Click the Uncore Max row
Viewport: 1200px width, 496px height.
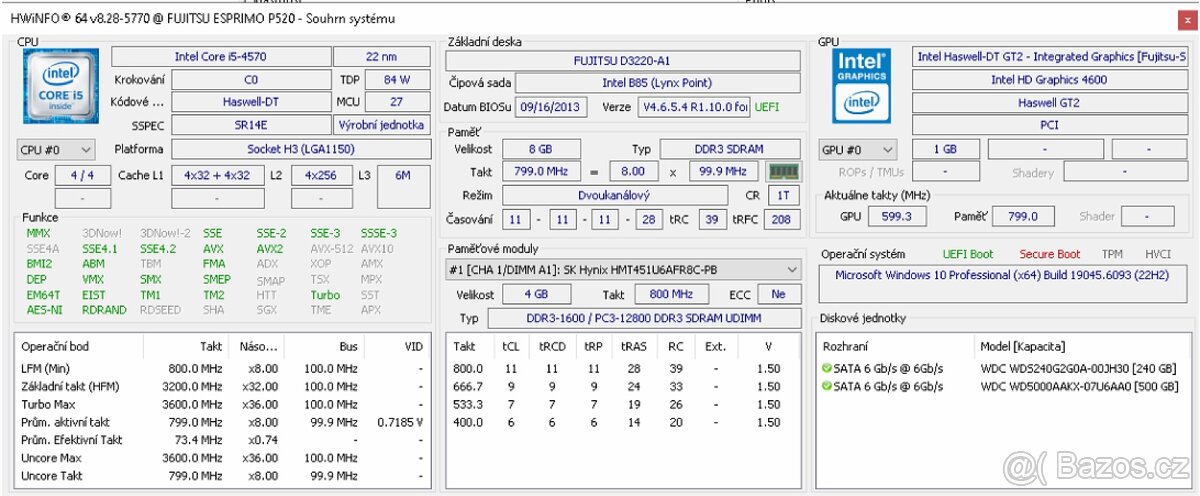pos(223,458)
